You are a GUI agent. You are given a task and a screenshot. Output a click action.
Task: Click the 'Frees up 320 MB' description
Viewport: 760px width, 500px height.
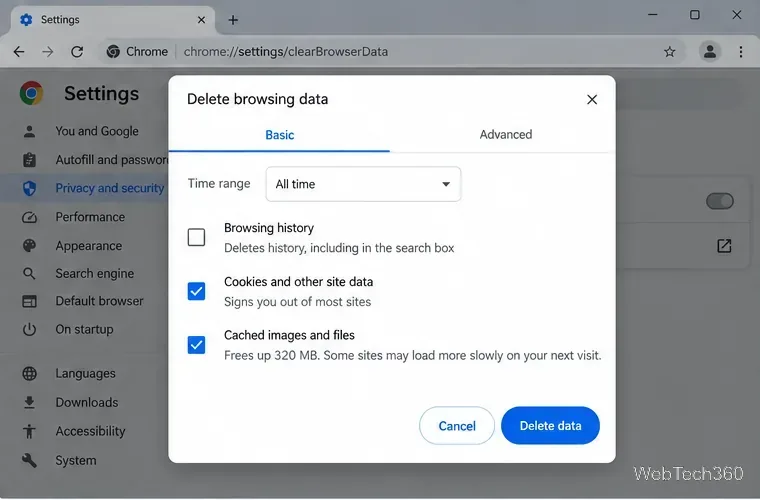pos(412,356)
